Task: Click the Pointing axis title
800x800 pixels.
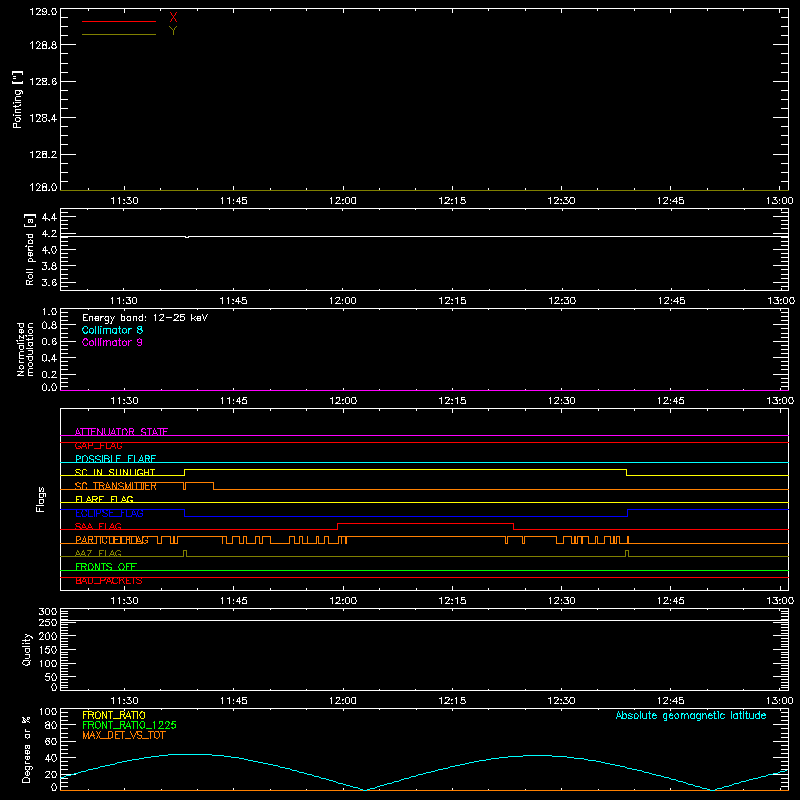Action: (18, 99)
